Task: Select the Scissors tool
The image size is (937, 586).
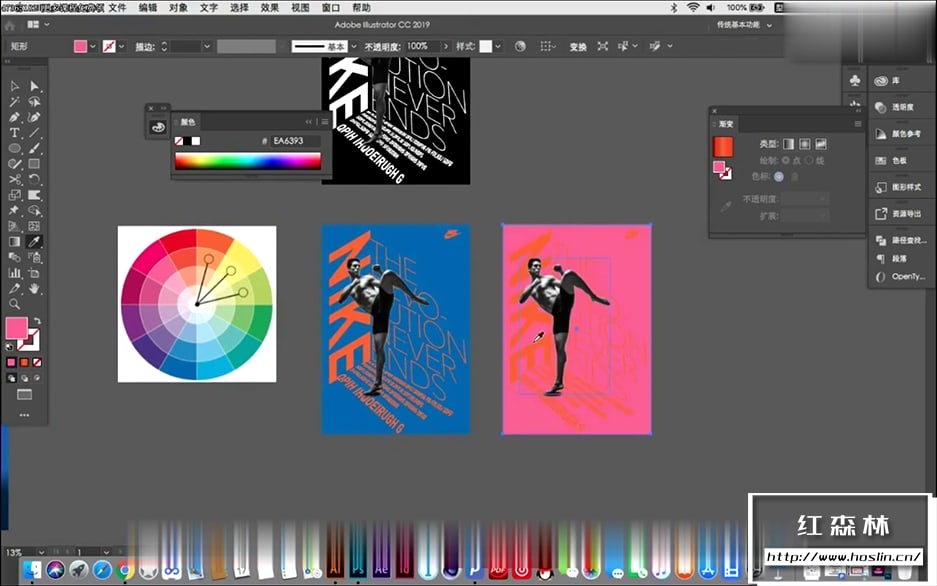Action: point(14,179)
